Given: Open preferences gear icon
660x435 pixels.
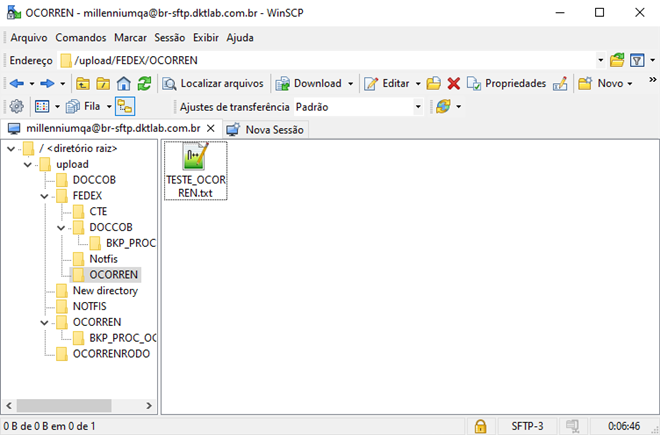Looking at the screenshot, I should (16, 107).
